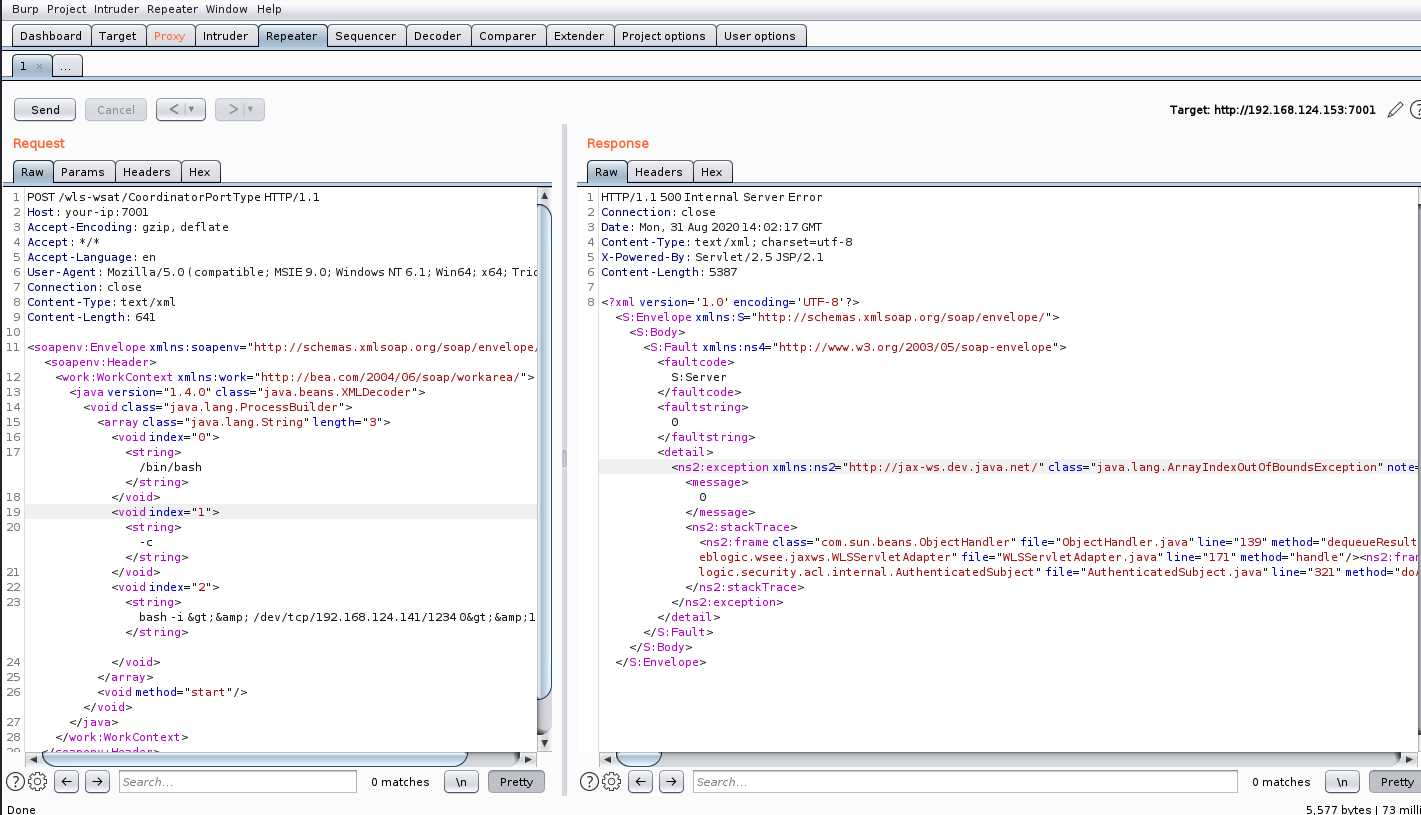Select the Repeater tool tab

[292, 36]
